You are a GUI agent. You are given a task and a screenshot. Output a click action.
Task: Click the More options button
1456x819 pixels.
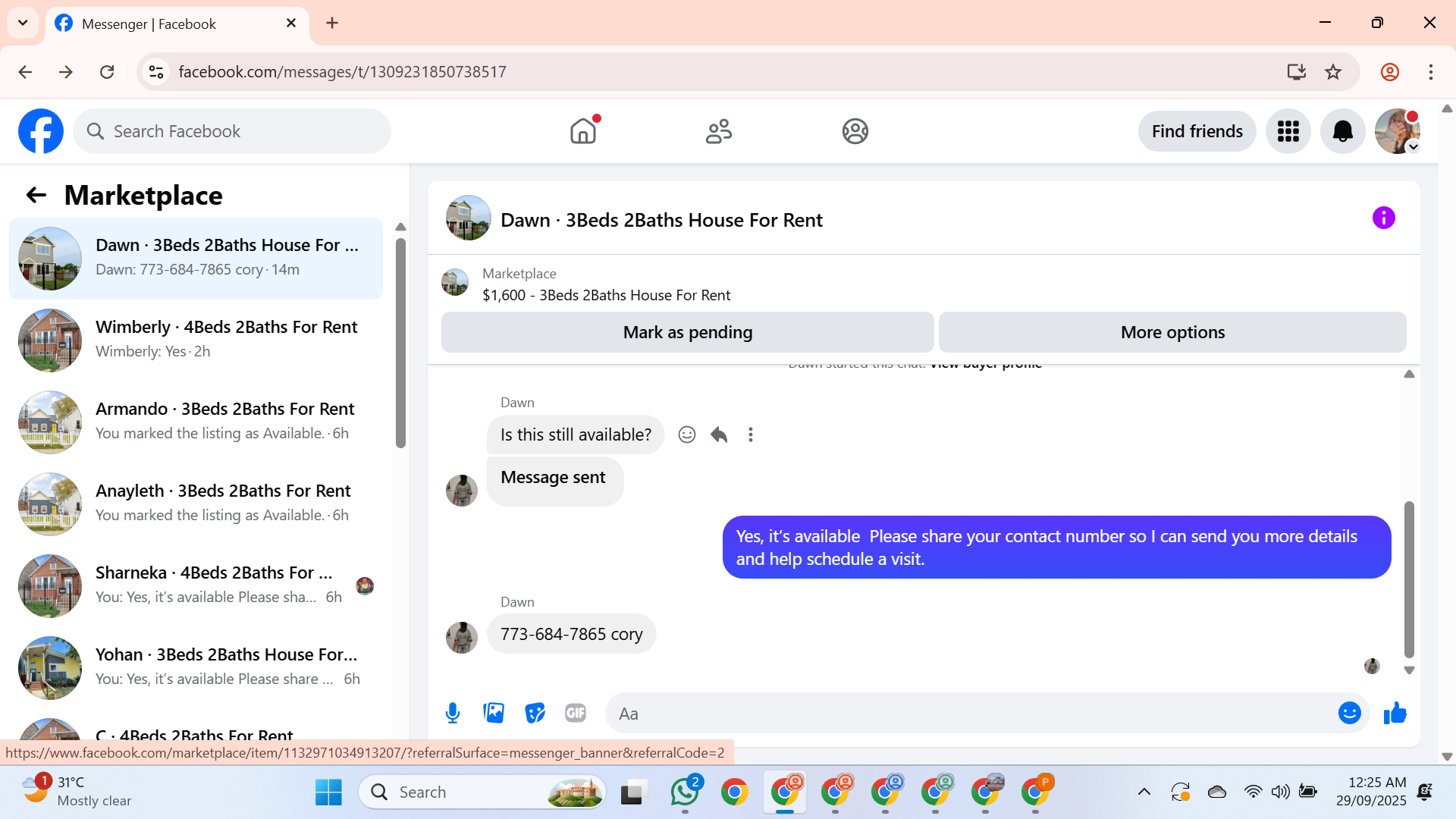(x=1172, y=332)
